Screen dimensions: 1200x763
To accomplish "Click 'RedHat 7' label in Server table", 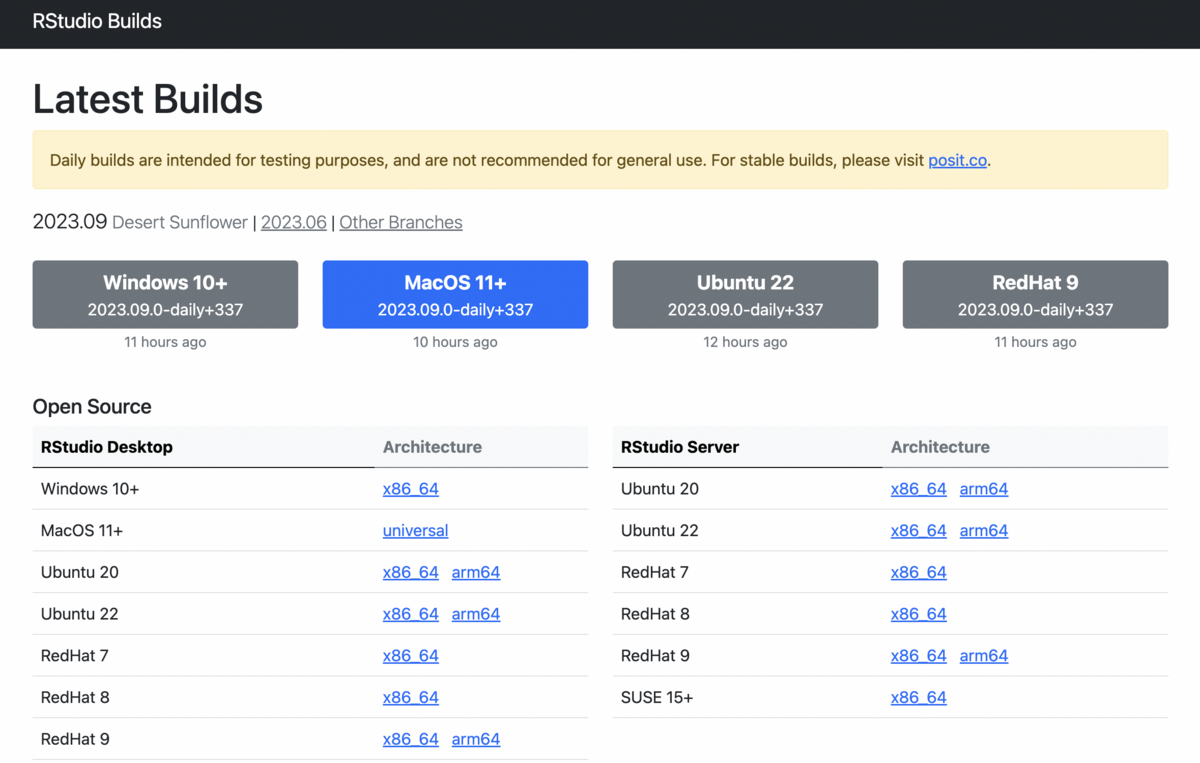I will click(655, 572).
